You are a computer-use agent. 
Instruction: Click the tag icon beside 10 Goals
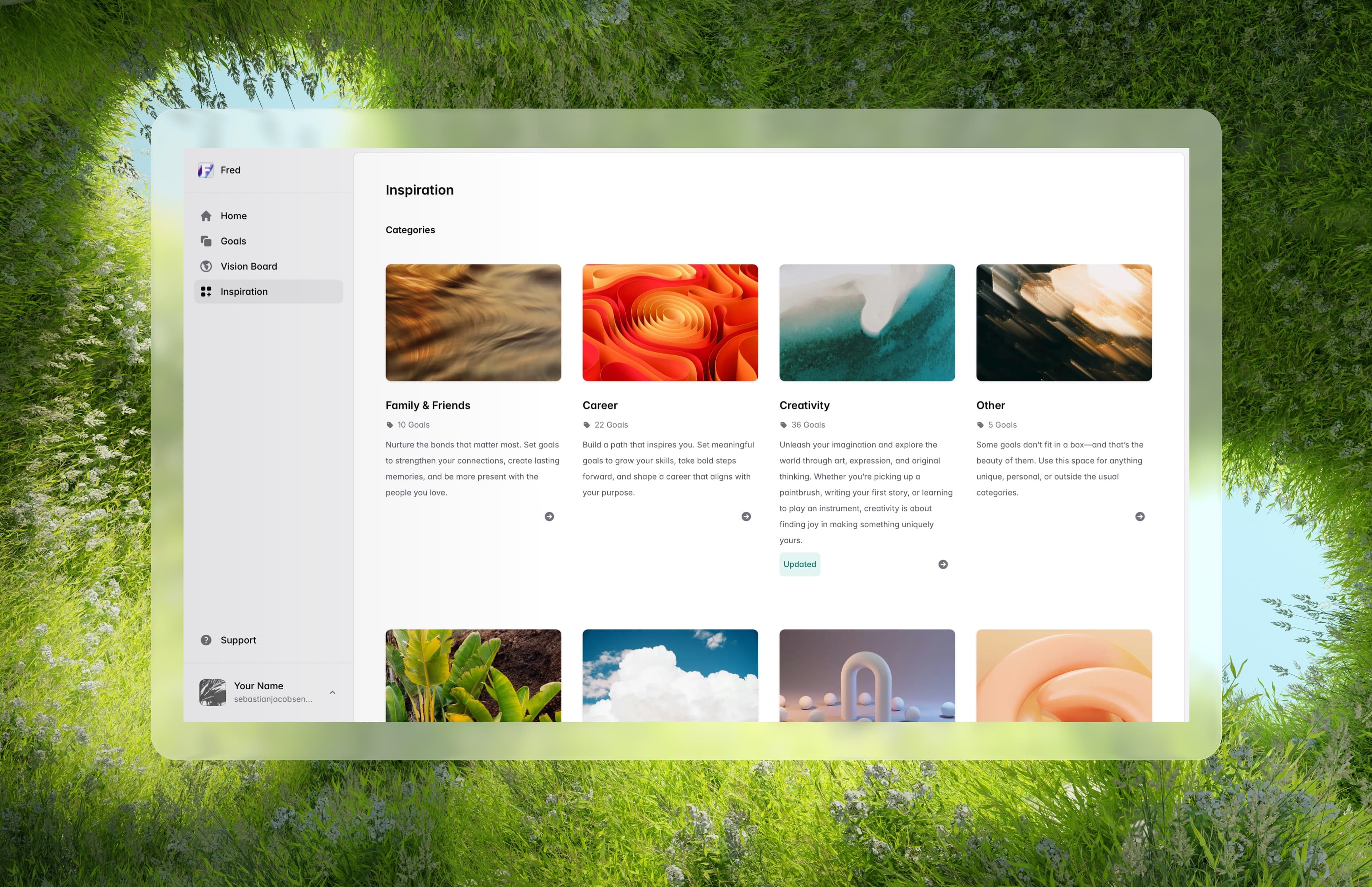click(x=389, y=424)
